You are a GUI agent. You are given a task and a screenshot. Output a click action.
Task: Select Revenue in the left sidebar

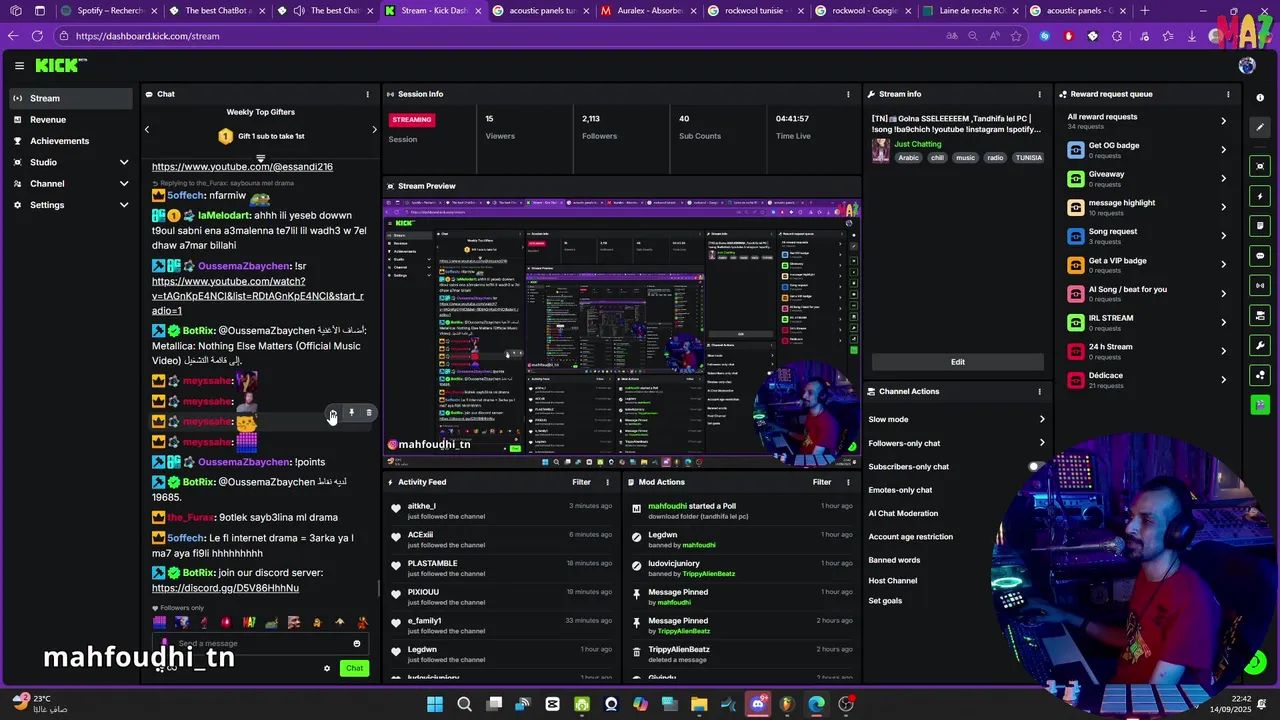coord(69,120)
